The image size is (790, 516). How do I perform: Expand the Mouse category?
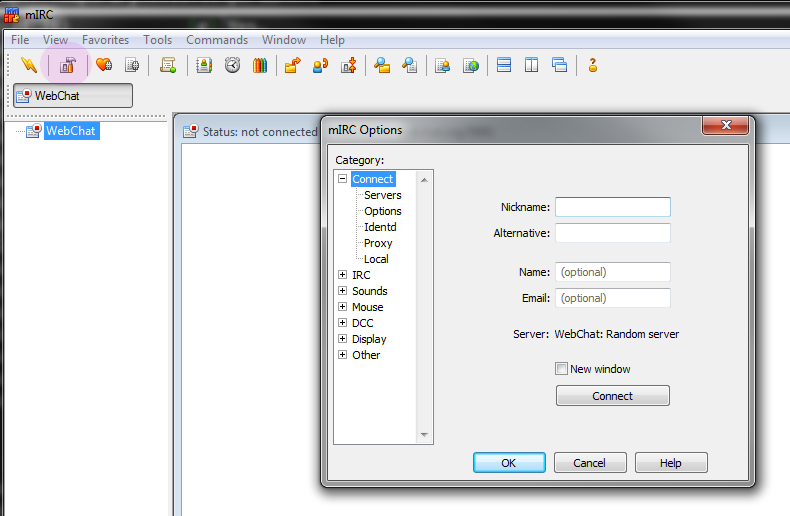click(x=343, y=307)
